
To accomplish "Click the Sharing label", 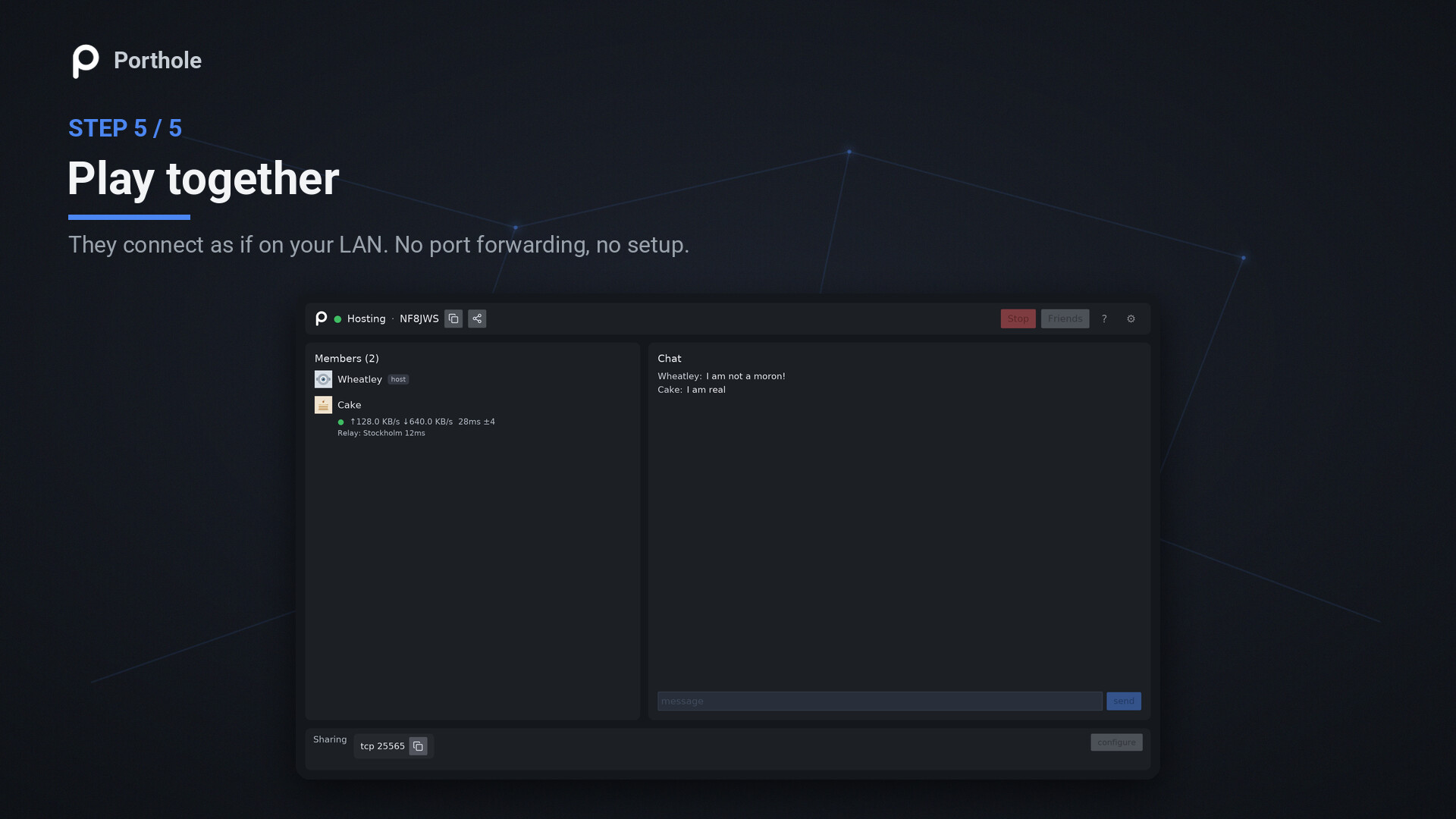I will coord(330,739).
